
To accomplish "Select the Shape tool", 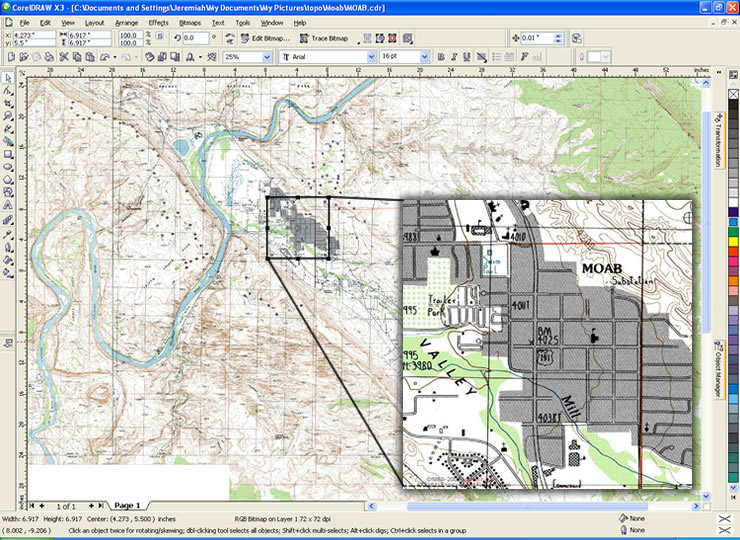I will click(8, 90).
